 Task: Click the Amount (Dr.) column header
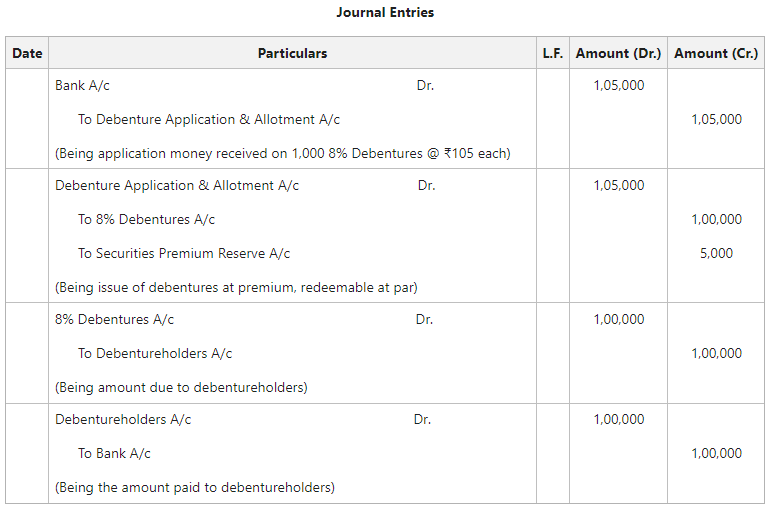(x=618, y=53)
